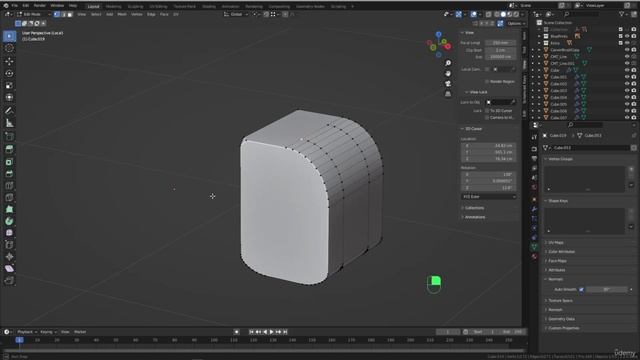This screenshot has width=640, height=360.
Task: Click the Focal Length value slider
Action: [x=500, y=43]
